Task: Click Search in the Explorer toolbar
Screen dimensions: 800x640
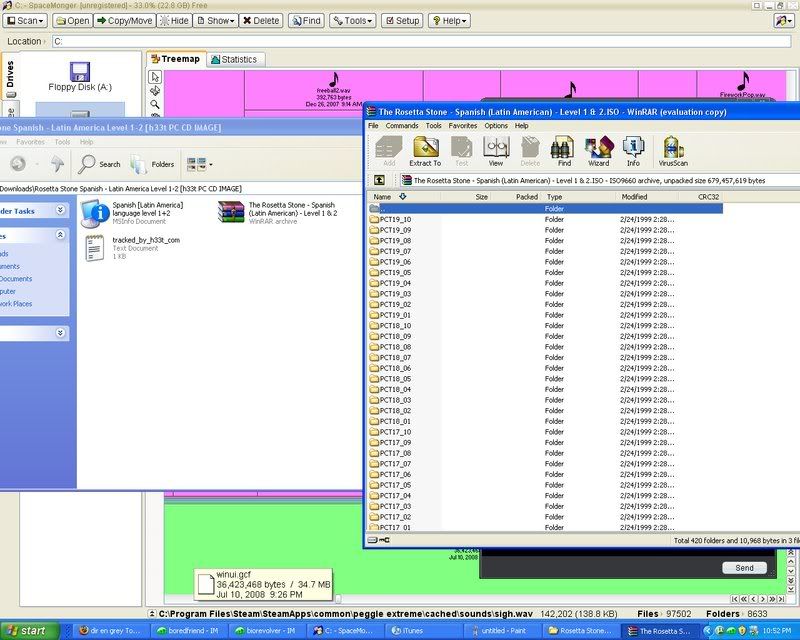Action: coord(99,164)
